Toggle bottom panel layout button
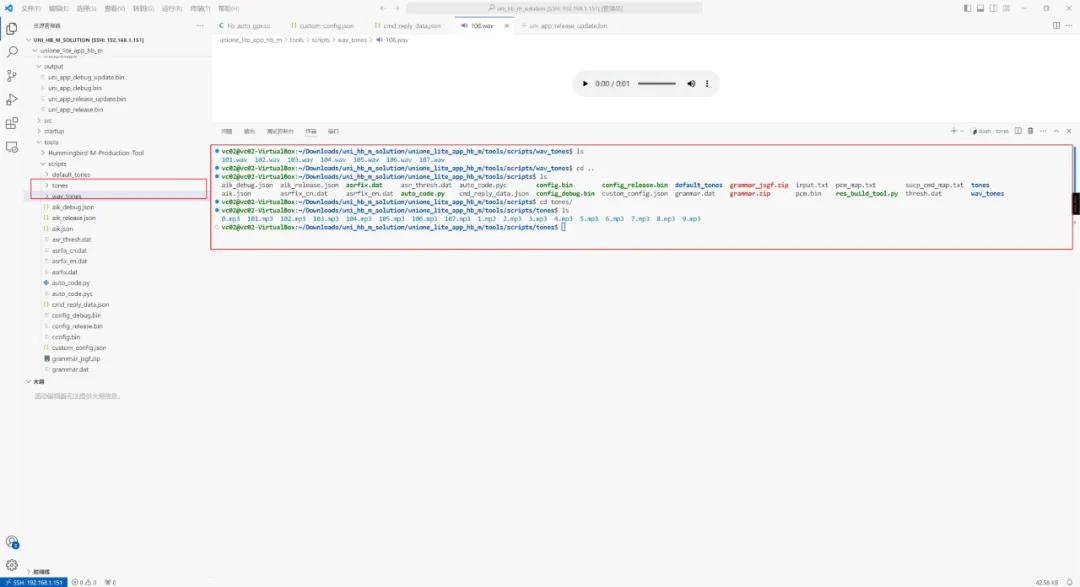The height and width of the screenshot is (587, 1080). point(980,8)
